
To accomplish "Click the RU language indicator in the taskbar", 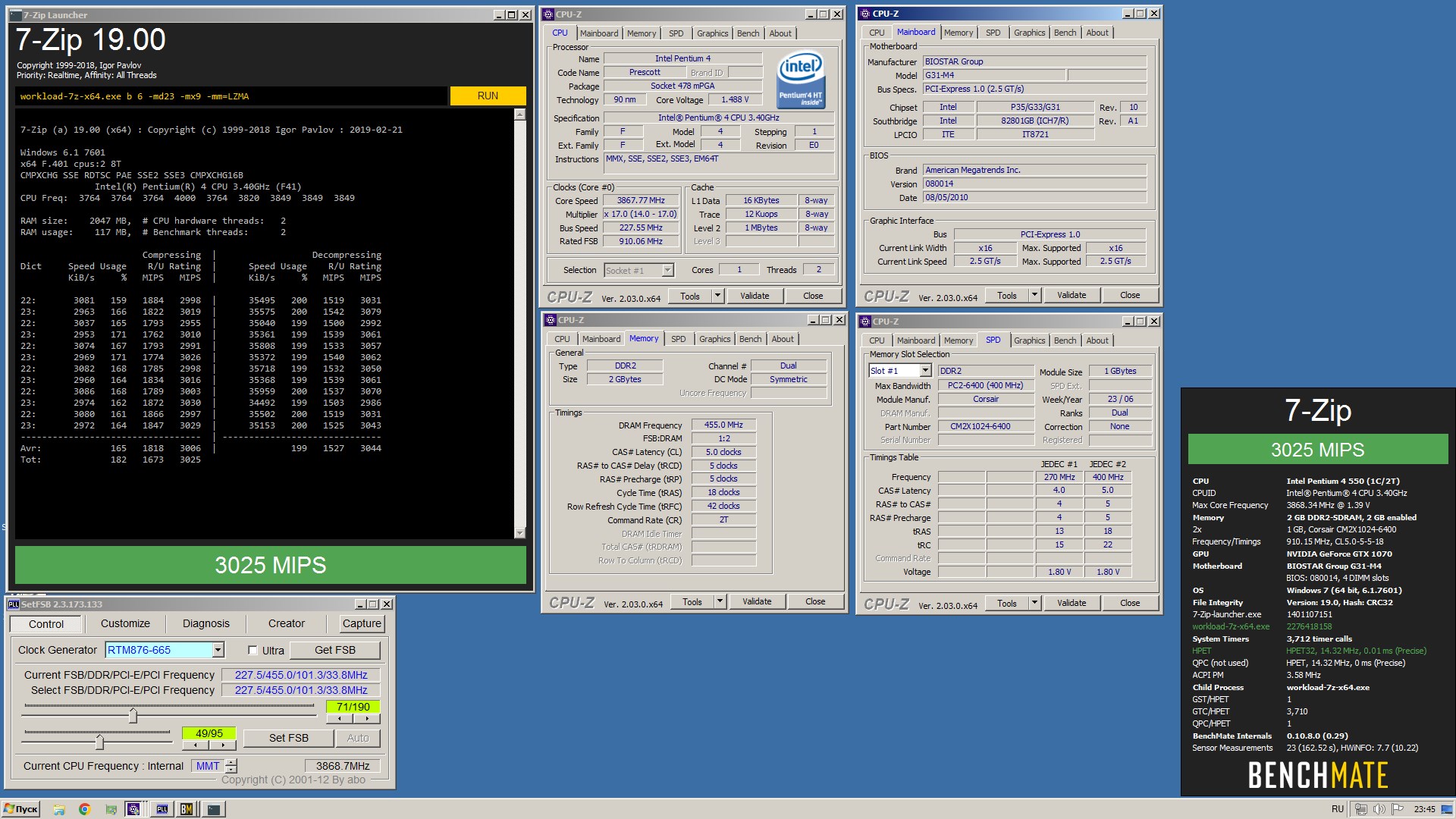I will point(1337,809).
